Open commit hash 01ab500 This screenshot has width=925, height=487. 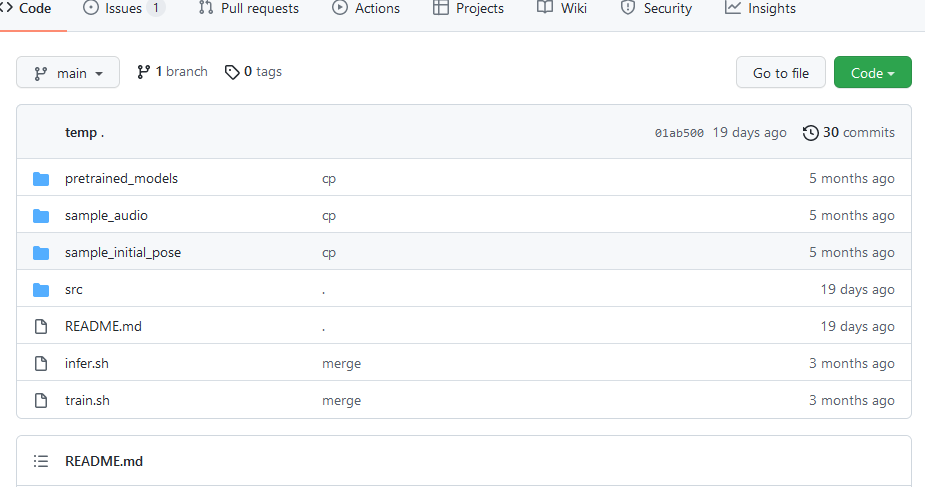pyautogui.click(x=679, y=133)
